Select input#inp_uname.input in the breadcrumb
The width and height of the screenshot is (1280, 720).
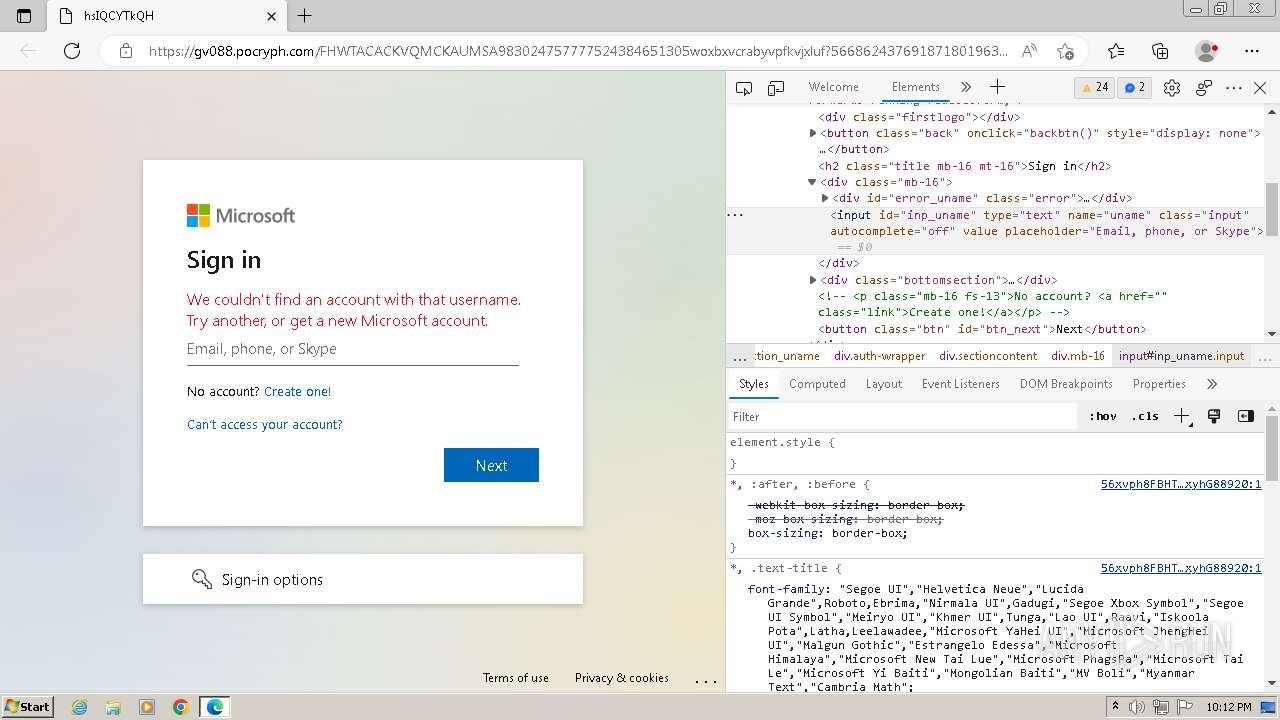click(x=1182, y=356)
